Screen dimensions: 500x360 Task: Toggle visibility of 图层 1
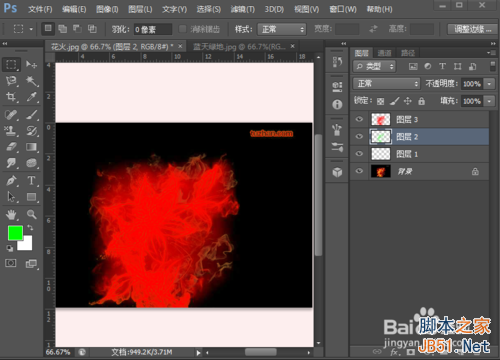tap(359, 154)
